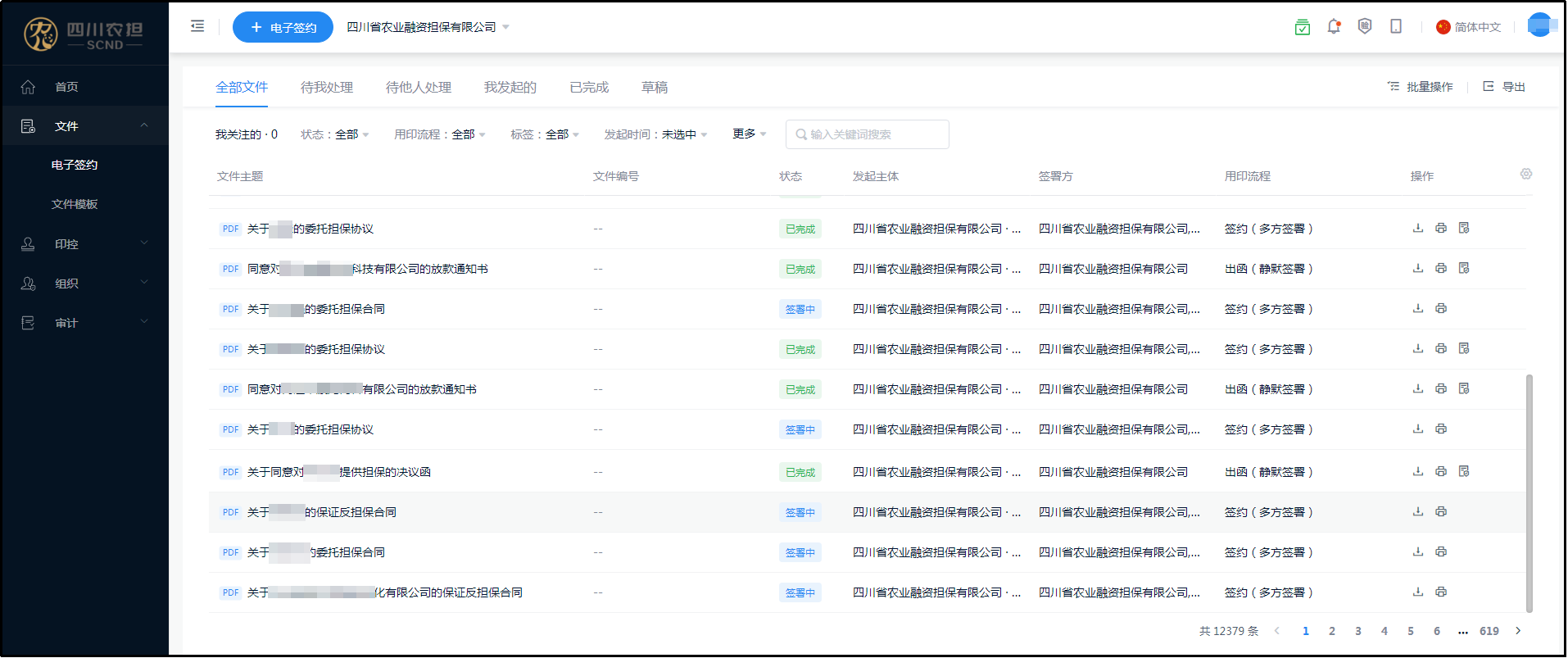Image resolution: width=1568 pixels, height=658 pixels.
Task: Switch to 已完成 tab
Action: (589, 87)
